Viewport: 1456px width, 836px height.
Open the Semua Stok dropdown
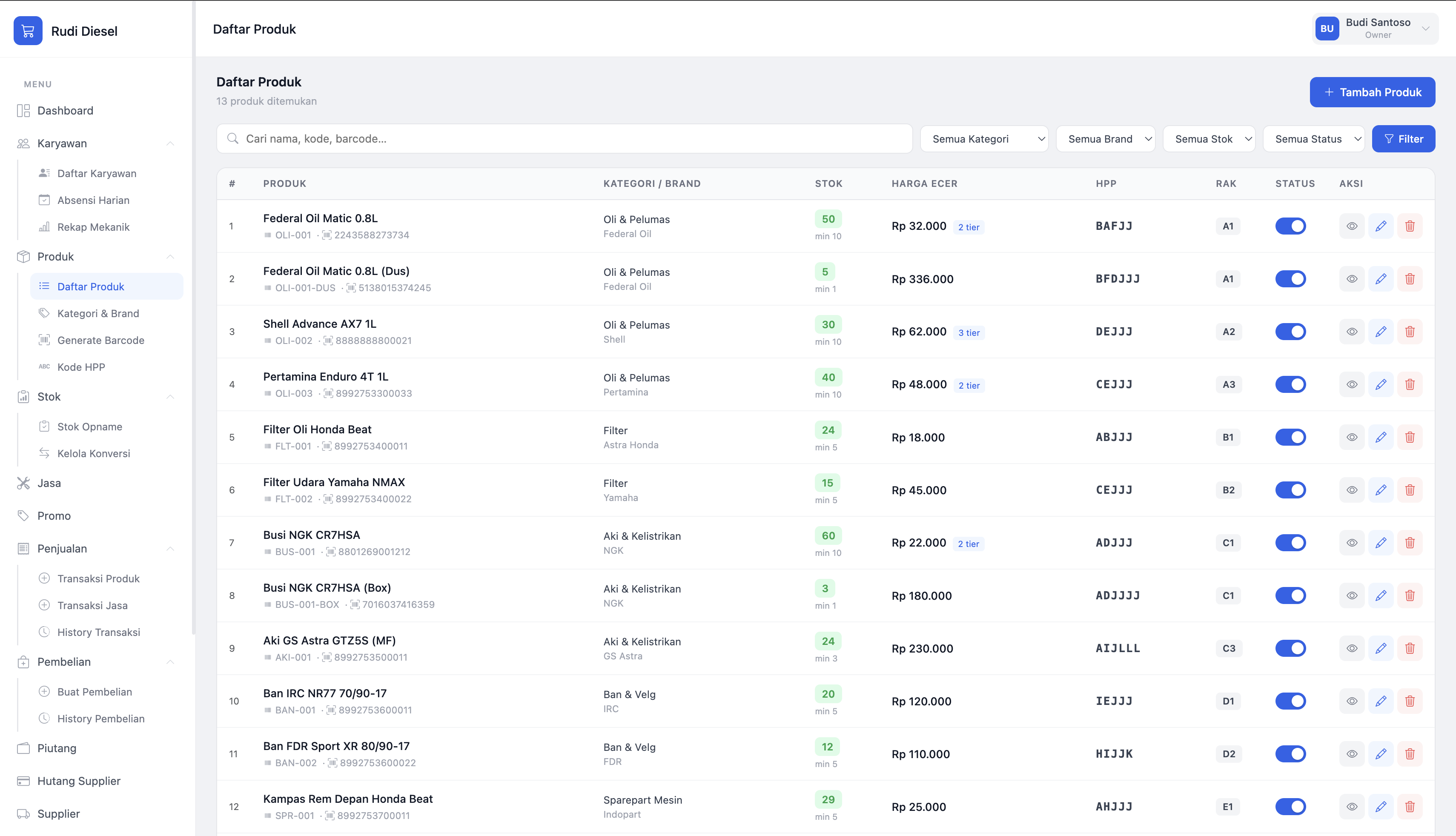tap(1209, 139)
